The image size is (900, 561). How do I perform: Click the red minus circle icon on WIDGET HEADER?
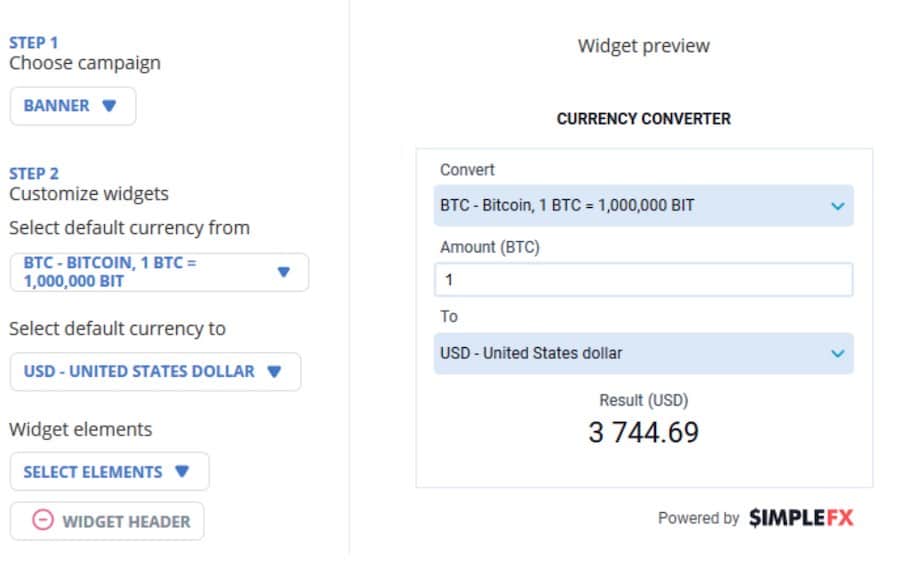43,521
